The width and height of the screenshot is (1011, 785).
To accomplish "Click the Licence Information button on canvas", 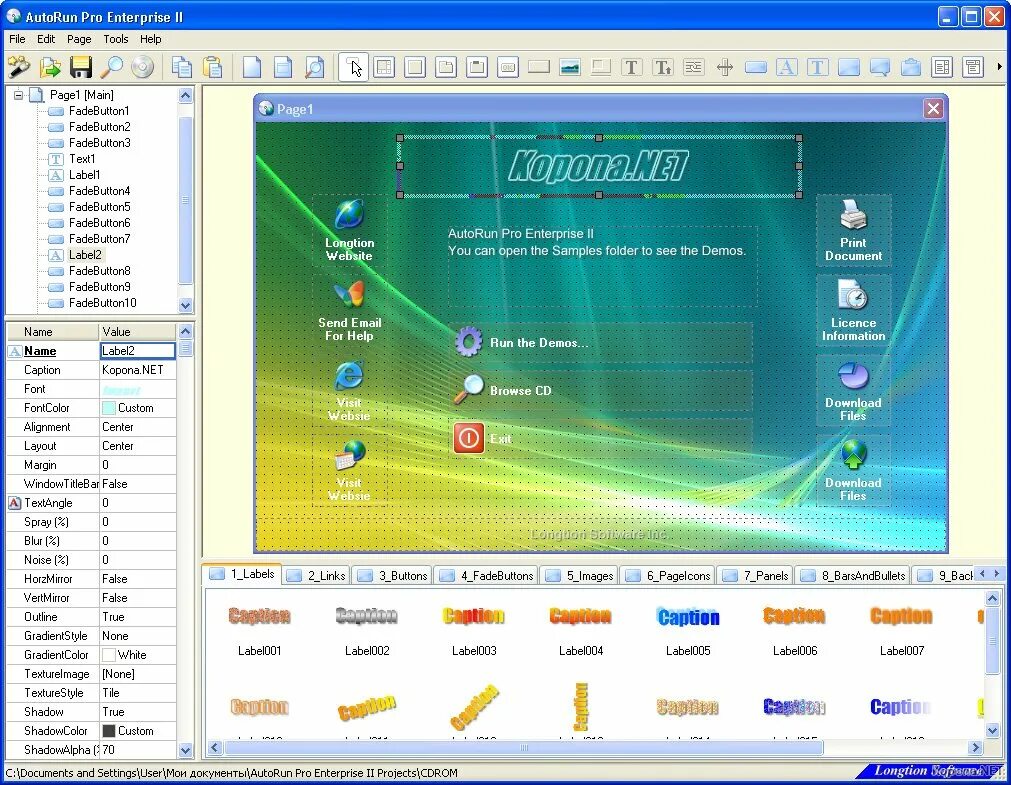I will (853, 310).
